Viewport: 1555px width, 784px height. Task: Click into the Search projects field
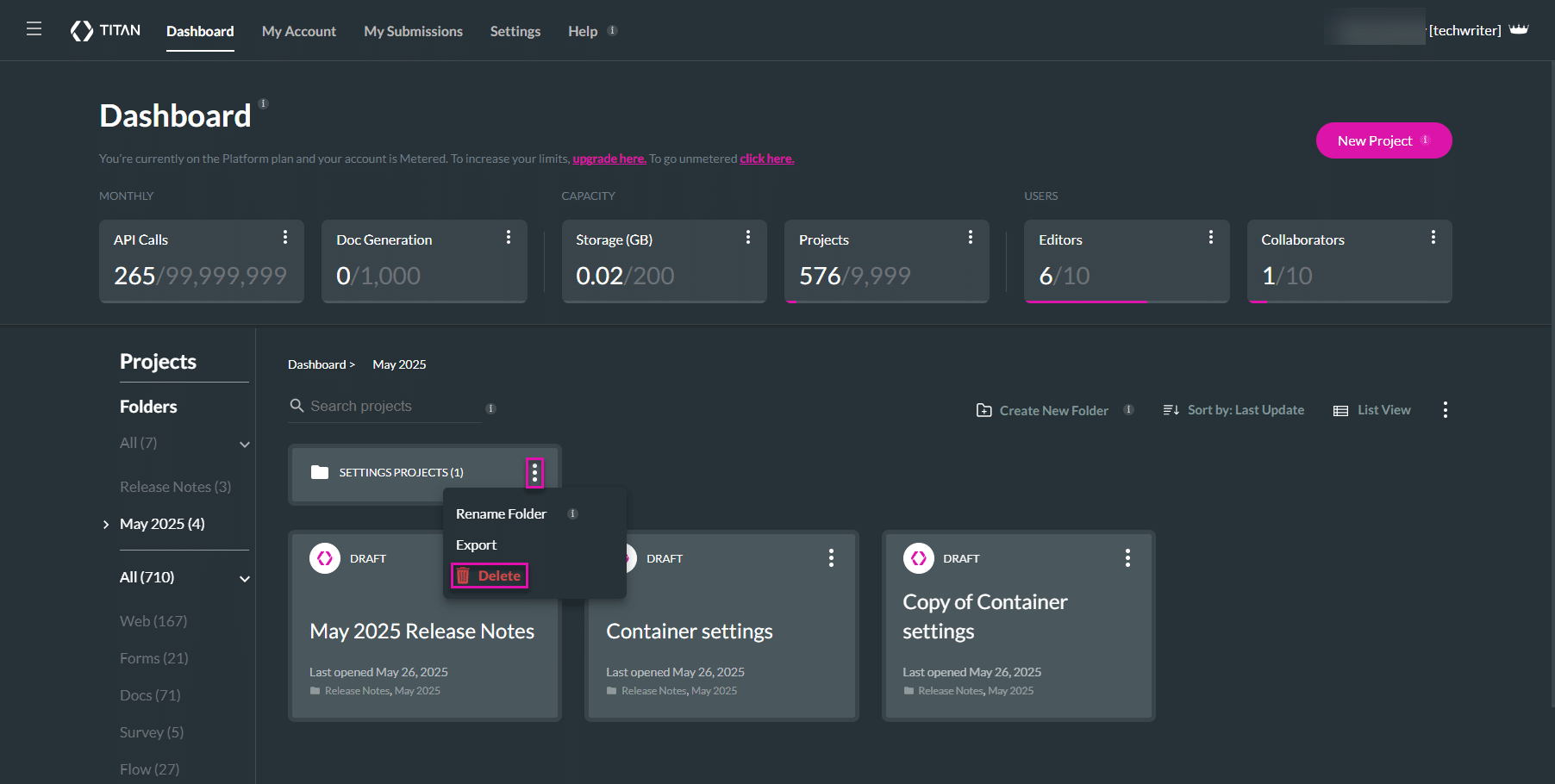(388, 406)
